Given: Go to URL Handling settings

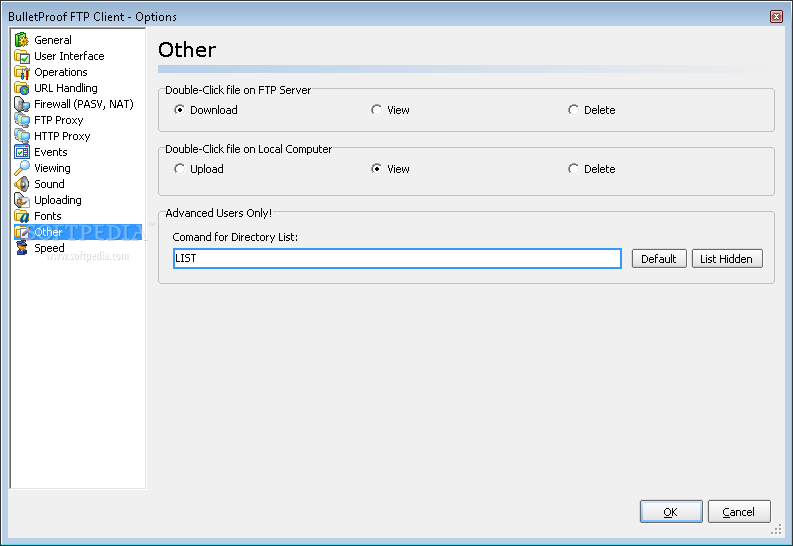Looking at the screenshot, I should click(66, 88).
